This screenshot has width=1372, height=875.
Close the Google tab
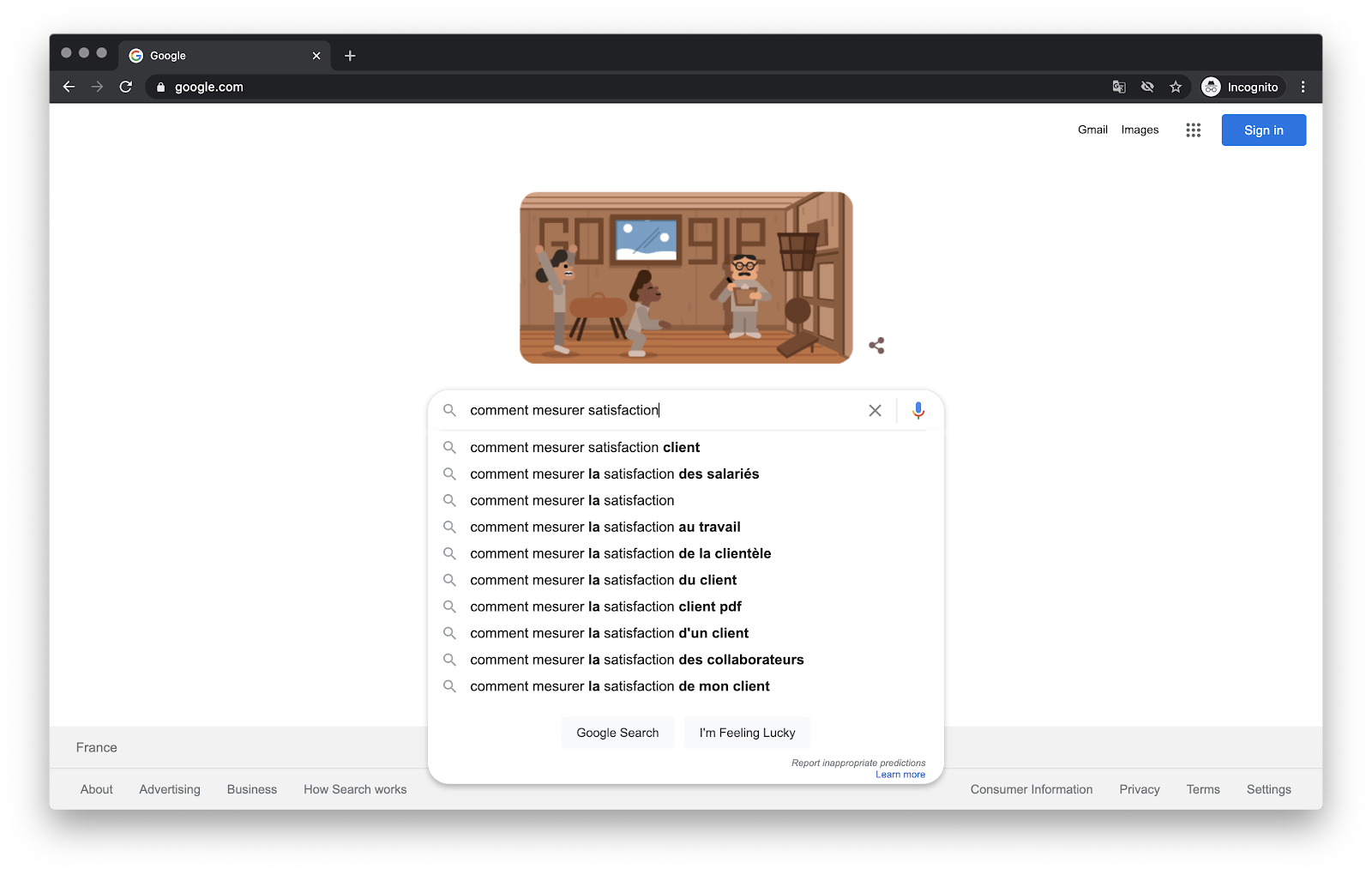316,56
